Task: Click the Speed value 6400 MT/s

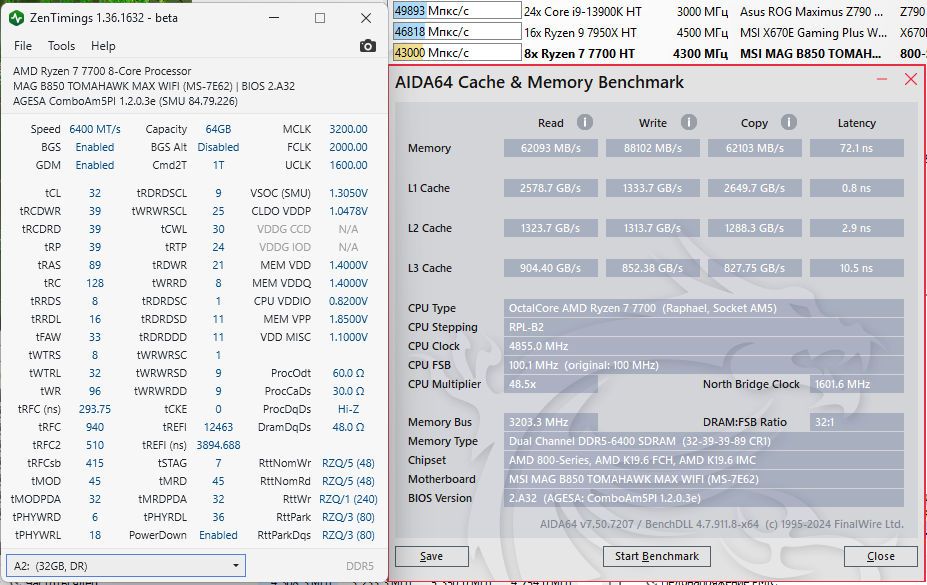Action: (95, 129)
